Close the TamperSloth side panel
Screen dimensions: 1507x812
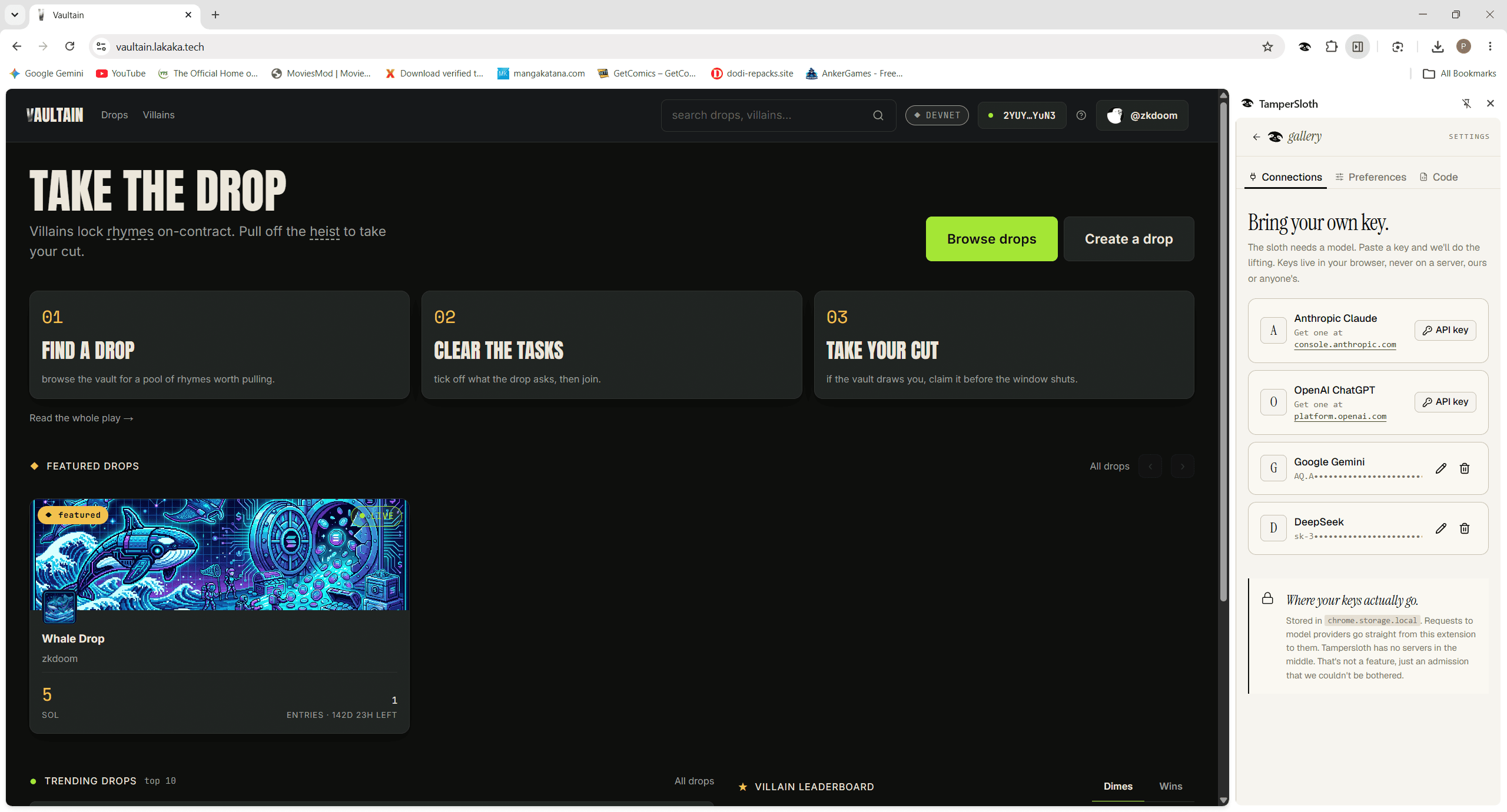(1491, 104)
